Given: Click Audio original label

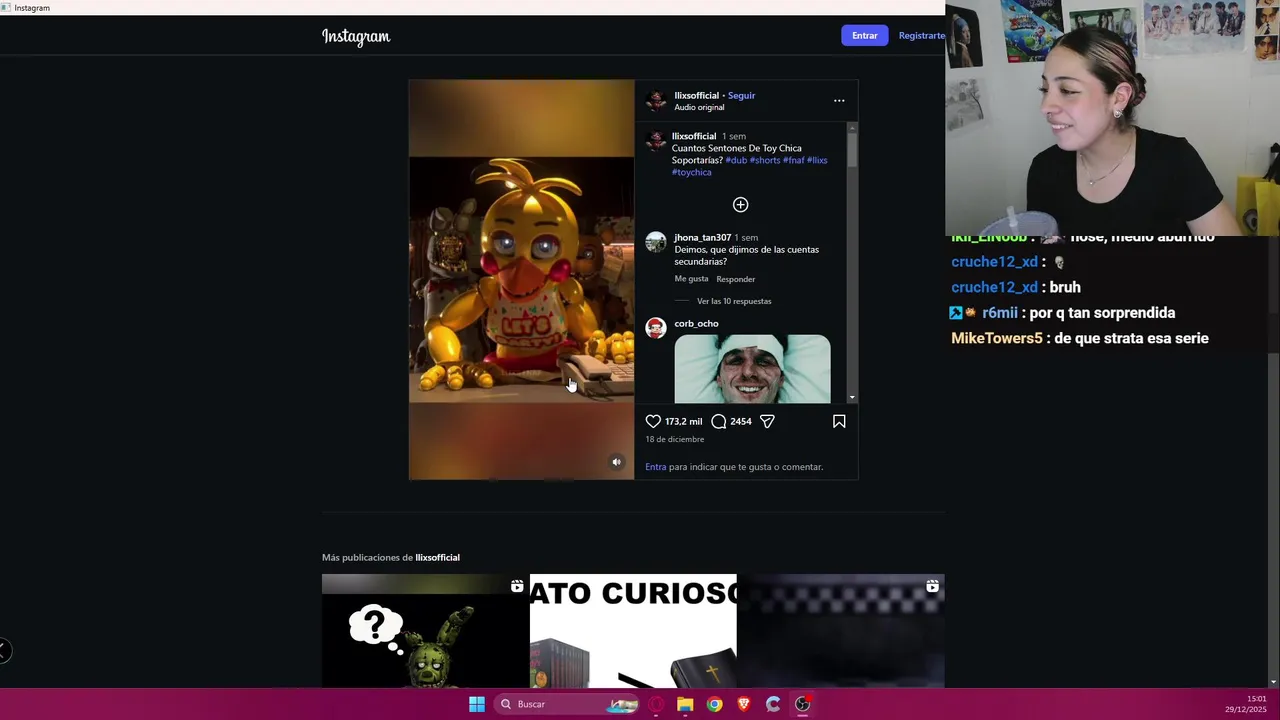Looking at the screenshot, I should (x=699, y=107).
